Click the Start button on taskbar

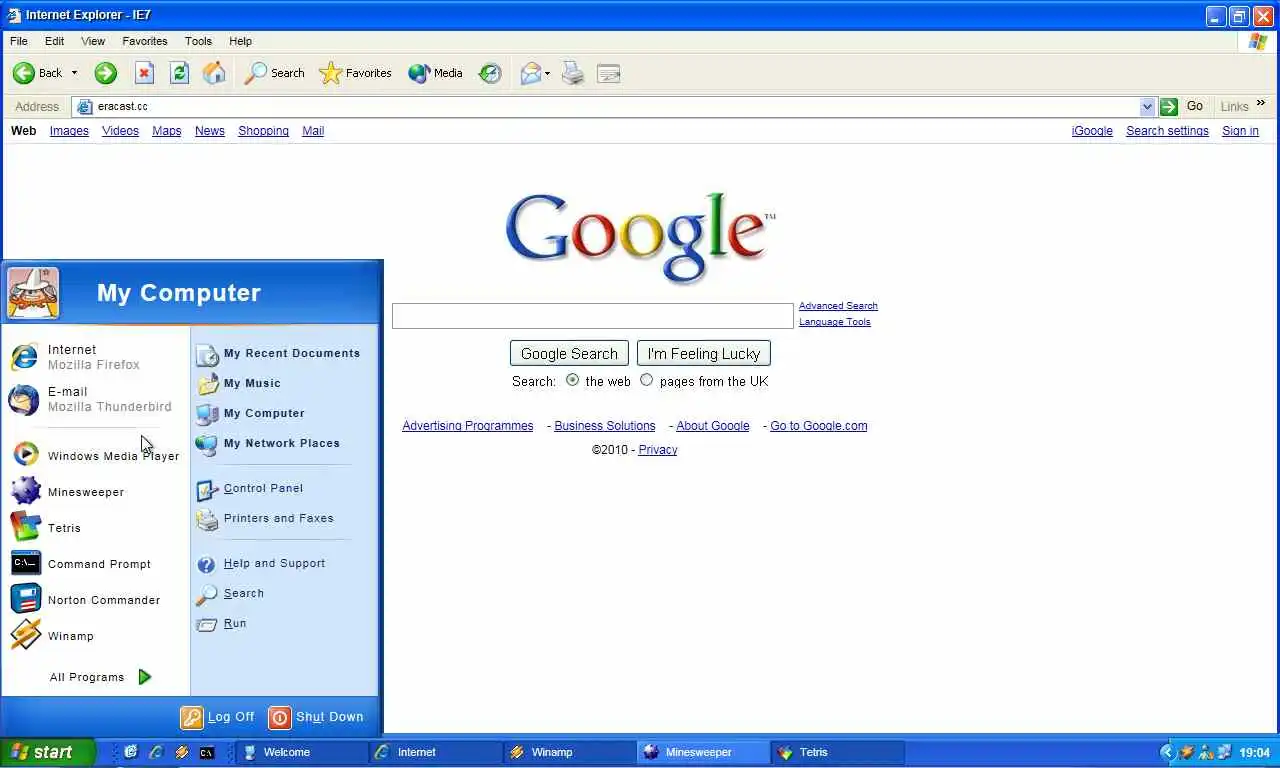(48, 752)
